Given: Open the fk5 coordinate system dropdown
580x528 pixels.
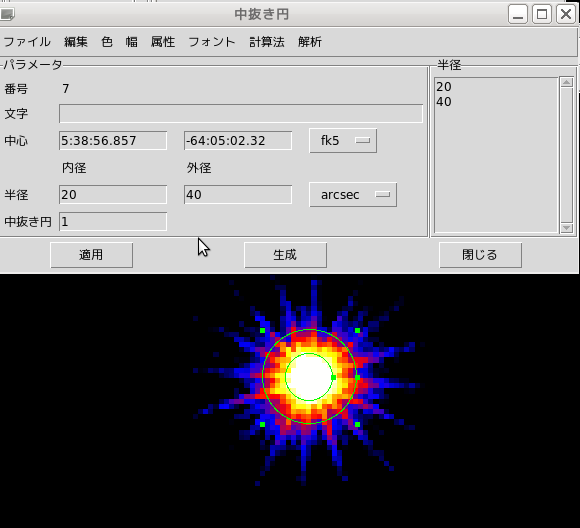Looking at the screenshot, I should [x=343, y=141].
